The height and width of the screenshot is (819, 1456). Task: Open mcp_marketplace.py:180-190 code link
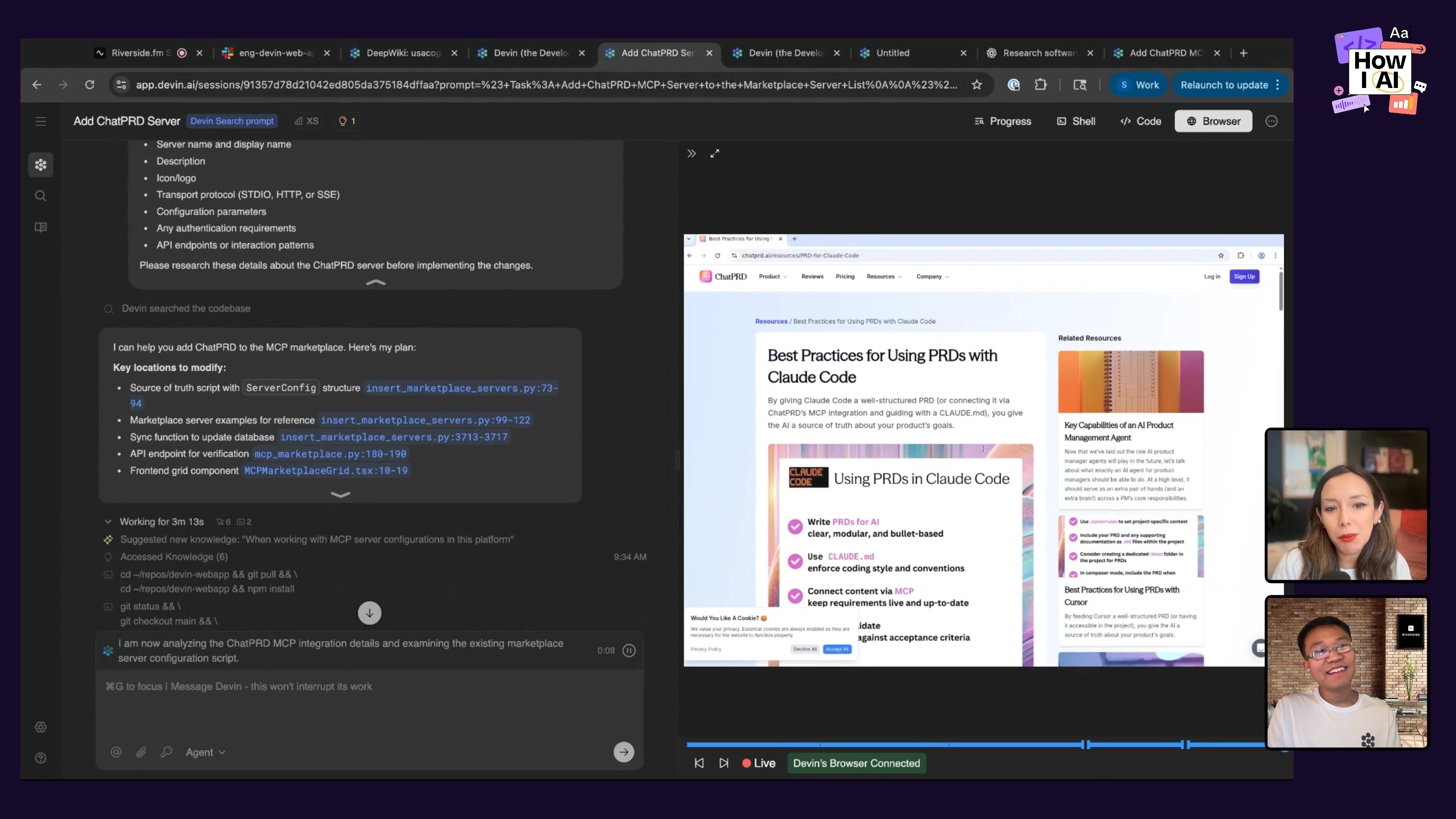330,454
